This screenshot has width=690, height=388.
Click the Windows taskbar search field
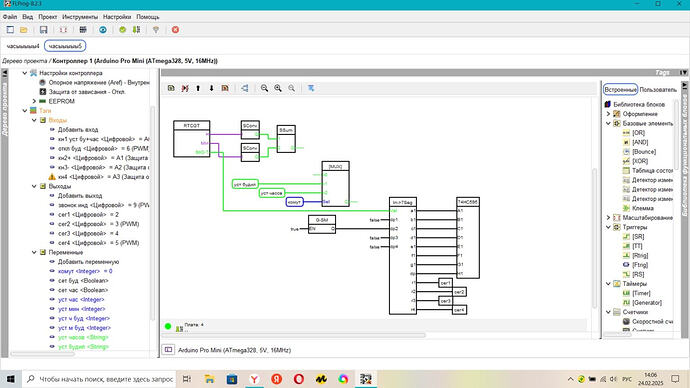[99, 379]
